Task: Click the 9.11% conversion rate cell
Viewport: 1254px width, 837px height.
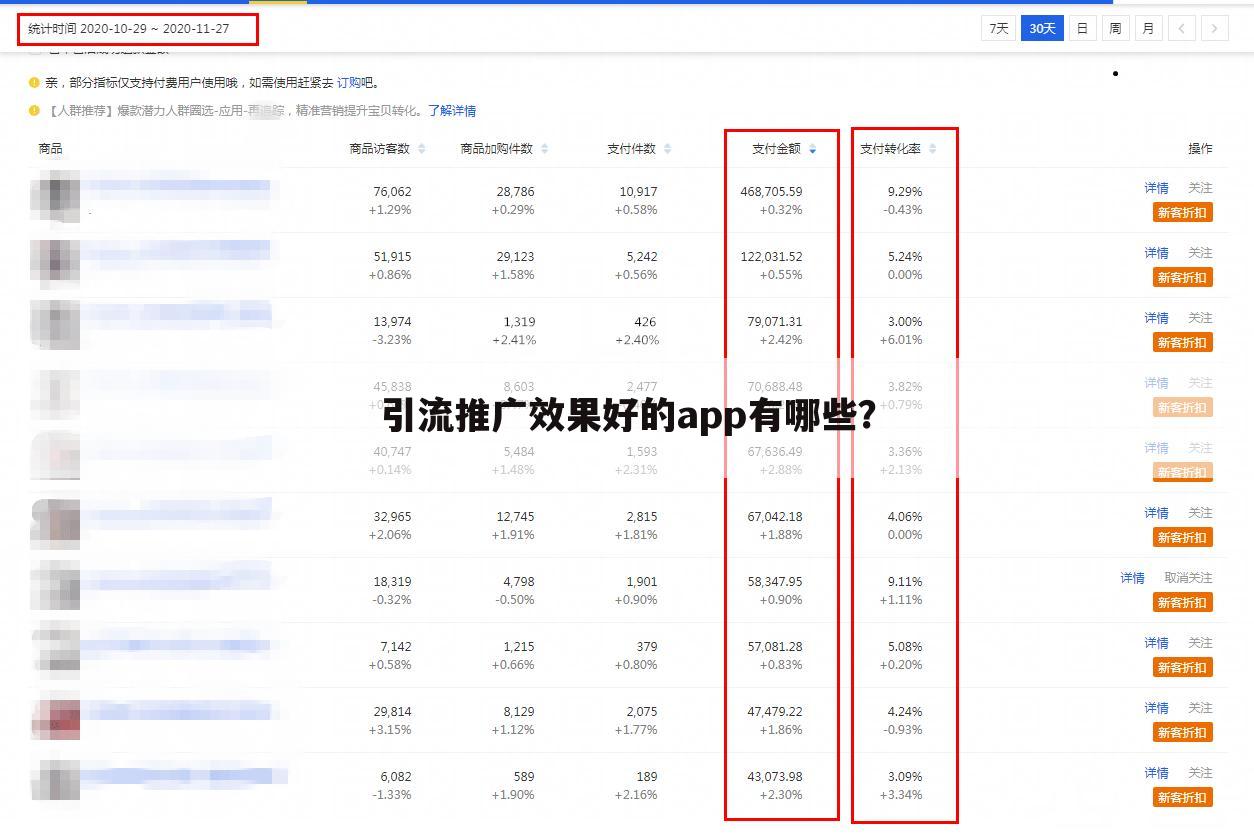Action: (x=905, y=581)
